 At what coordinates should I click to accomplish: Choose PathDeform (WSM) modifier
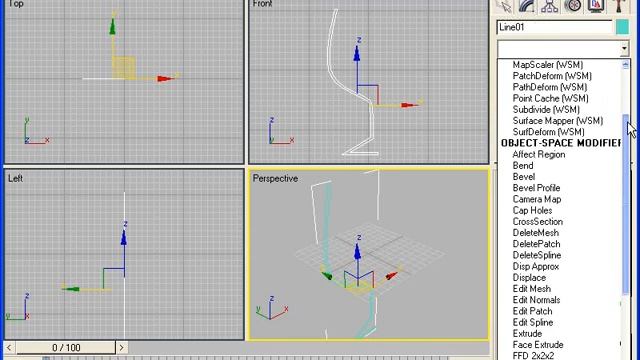coord(549,87)
